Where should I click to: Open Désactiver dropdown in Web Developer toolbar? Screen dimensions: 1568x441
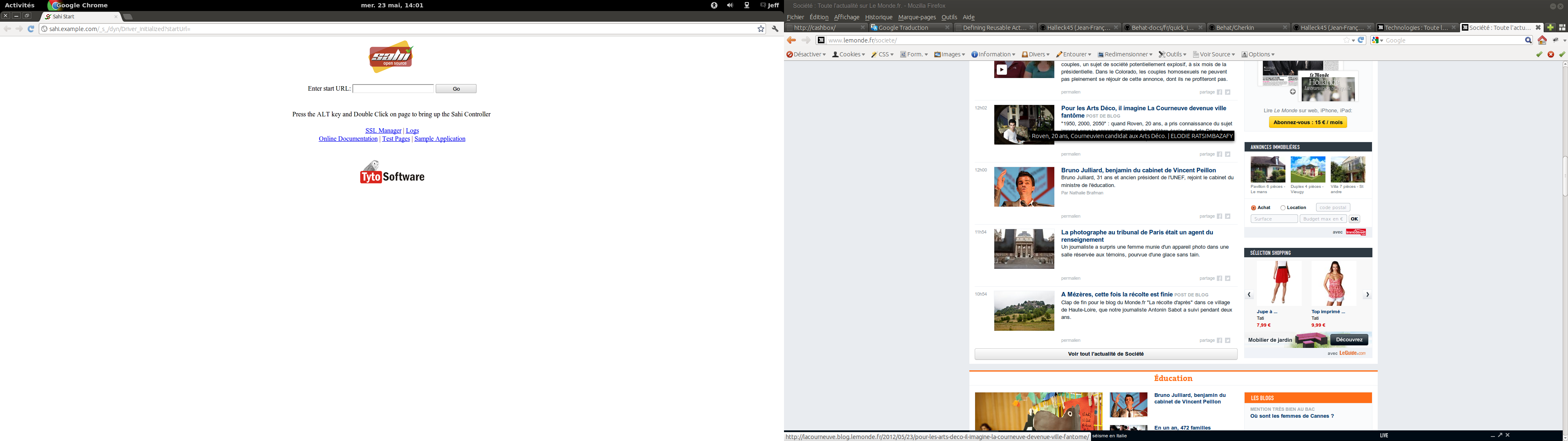[x=806, y=54]
